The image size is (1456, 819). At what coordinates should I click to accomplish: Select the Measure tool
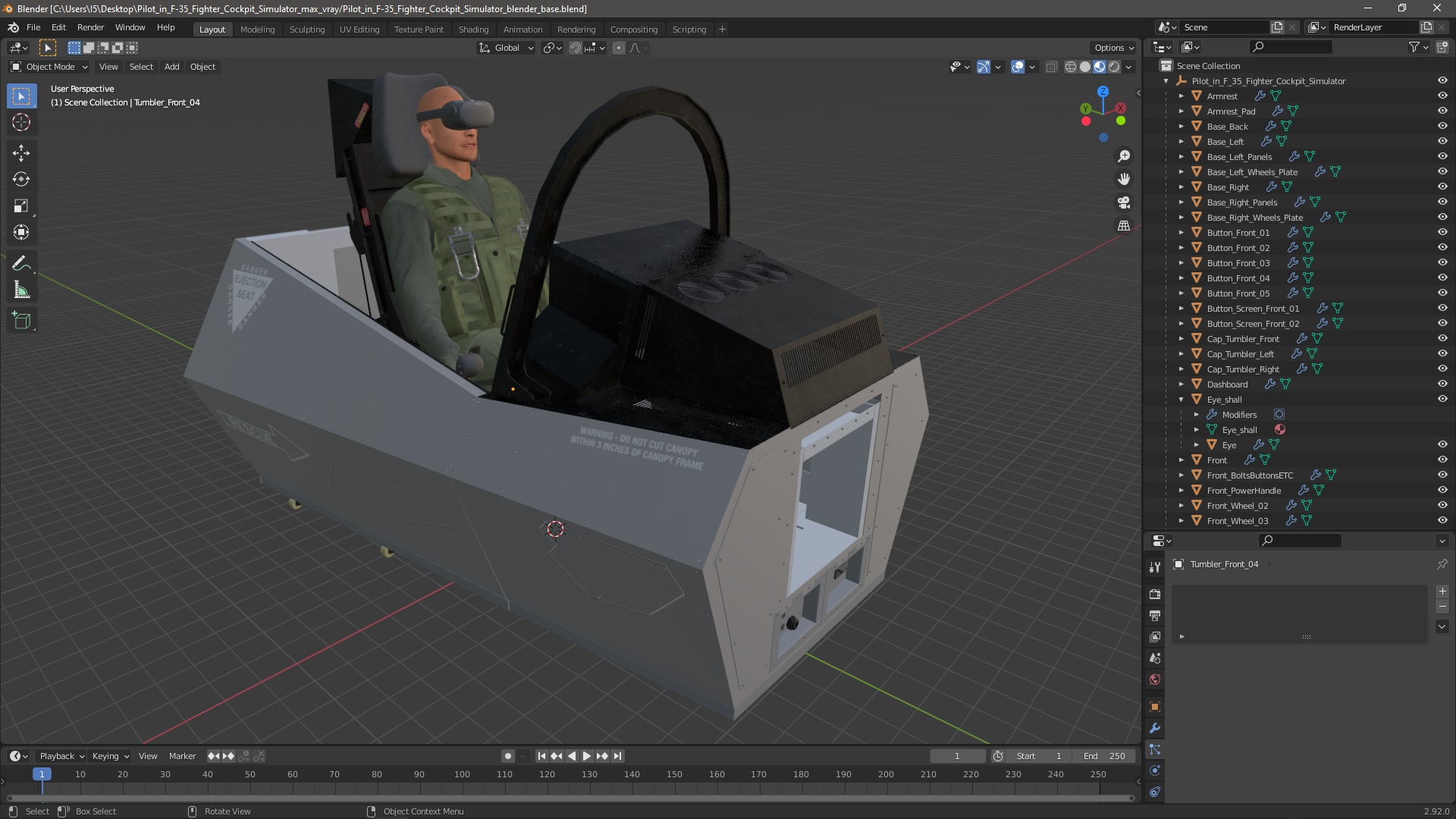[x=21, y=290]
